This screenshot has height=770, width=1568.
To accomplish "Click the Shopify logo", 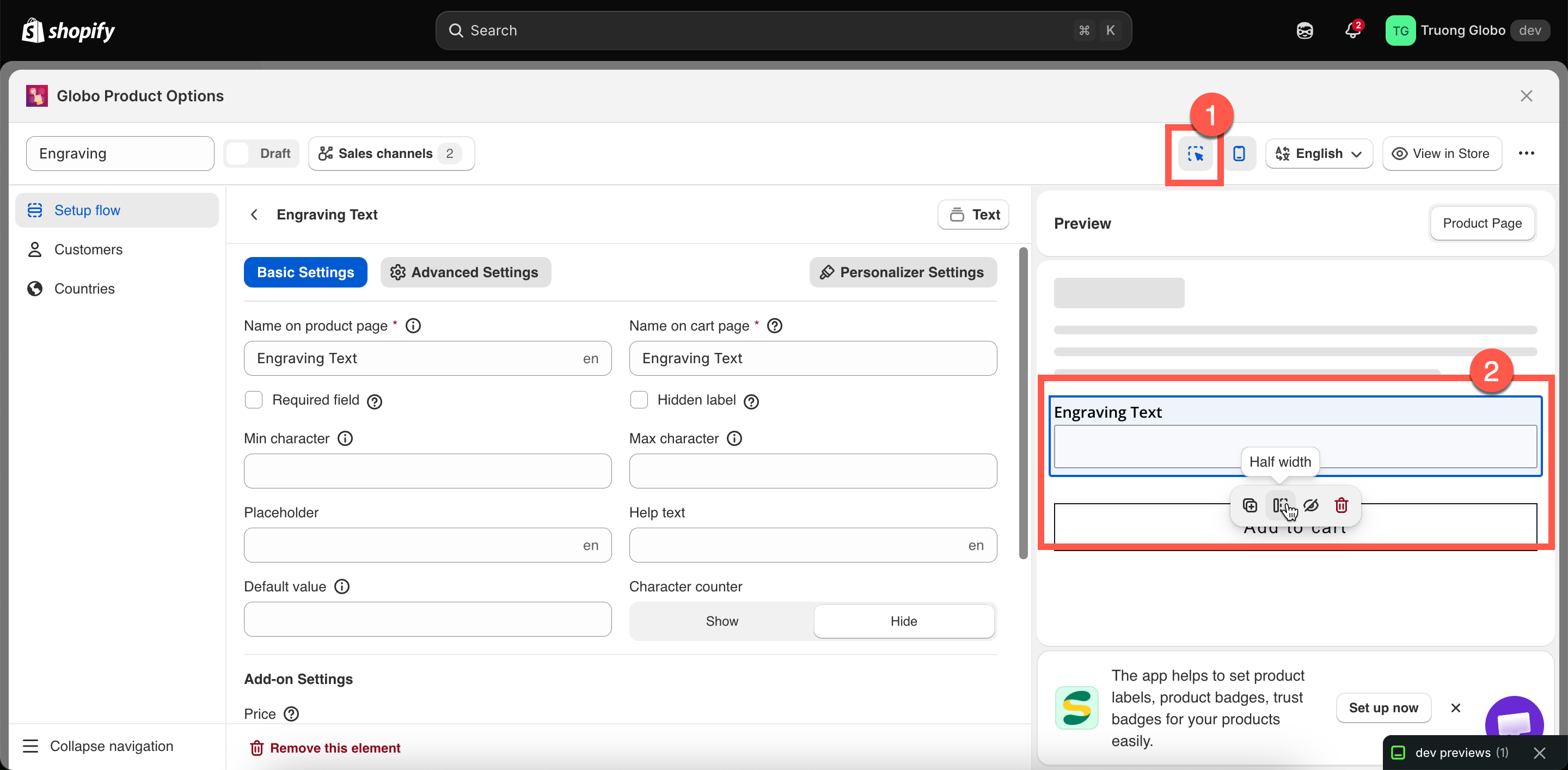I will point(68,30).
